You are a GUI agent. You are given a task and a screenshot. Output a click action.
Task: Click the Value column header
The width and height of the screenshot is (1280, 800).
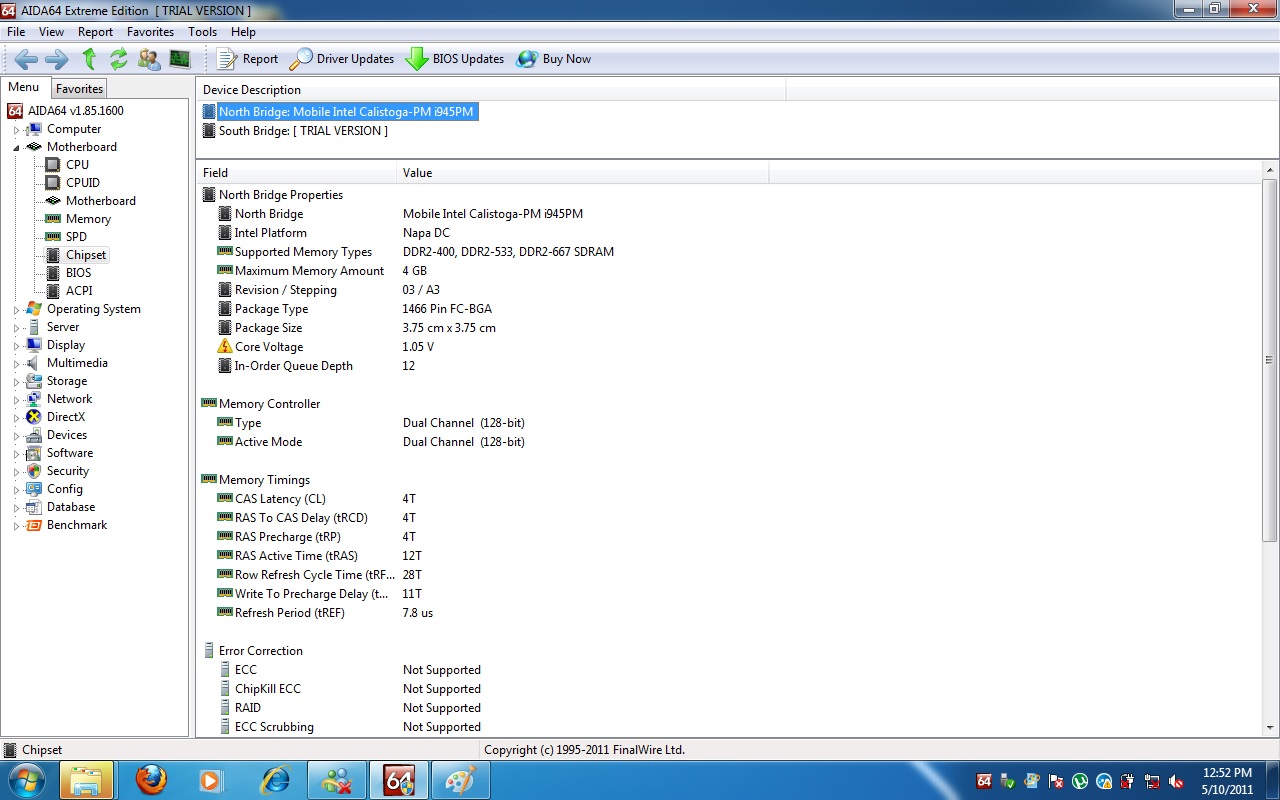583,173
